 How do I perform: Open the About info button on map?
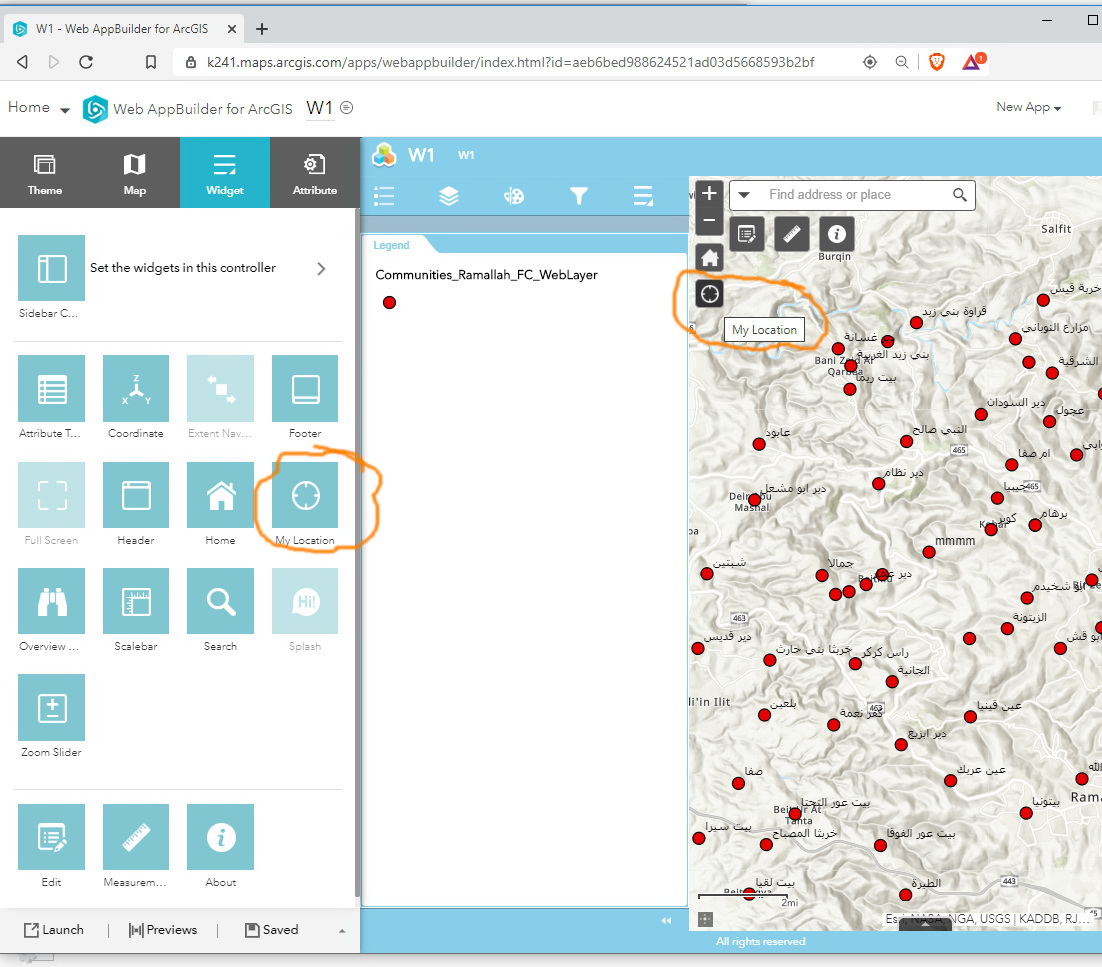(x=836, y=233)
